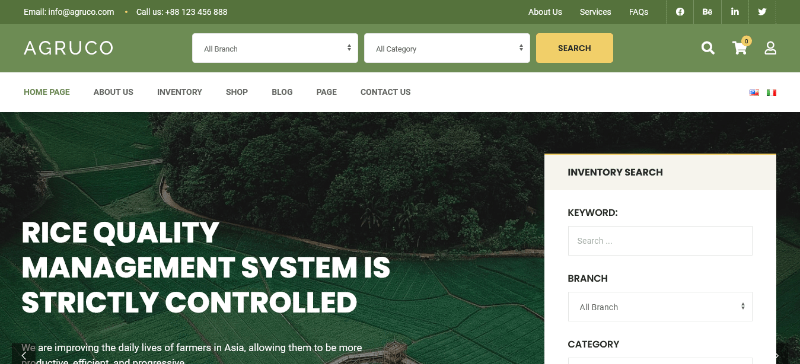Open the PAGE menu item
Viewport: 800px width, 364px height.
point(327,92)
